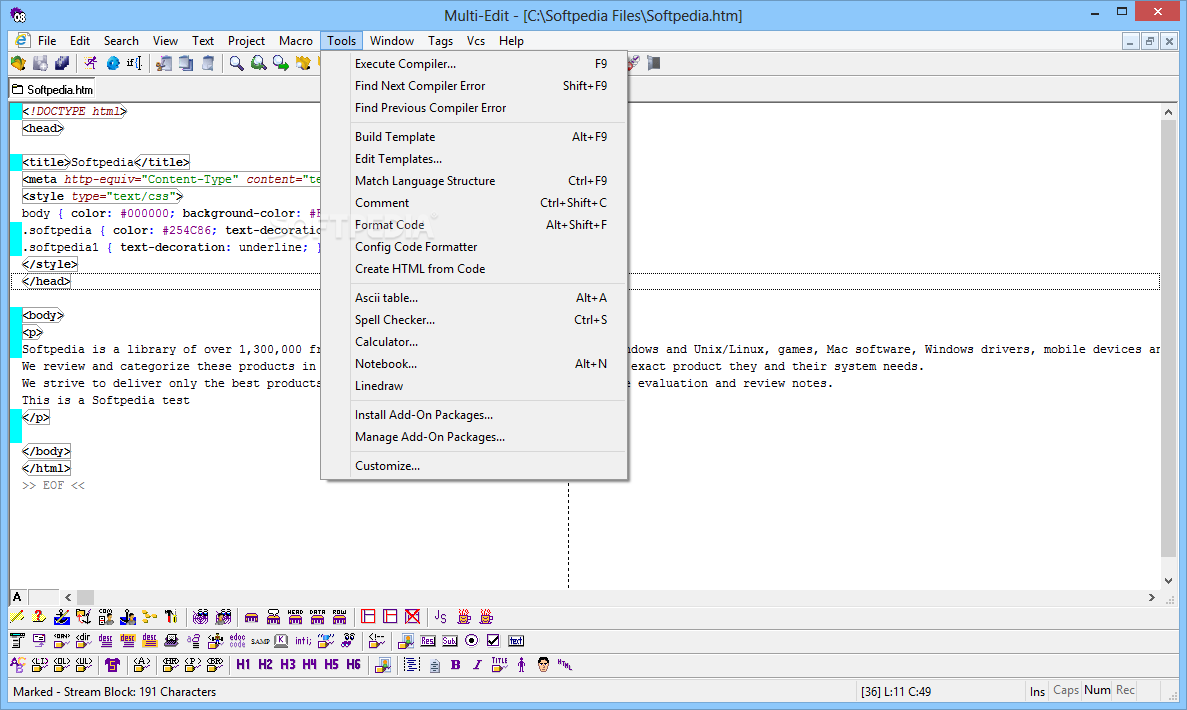Image resolution: width=1187 pixels, height=710 pixels.
Task: Apply the italic I tag icon
Action: 477,665
